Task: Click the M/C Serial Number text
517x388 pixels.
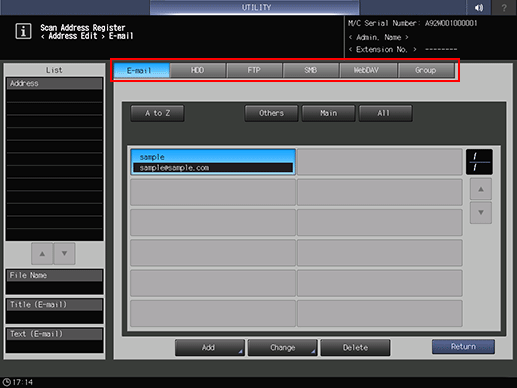Action: coord(413,23)
